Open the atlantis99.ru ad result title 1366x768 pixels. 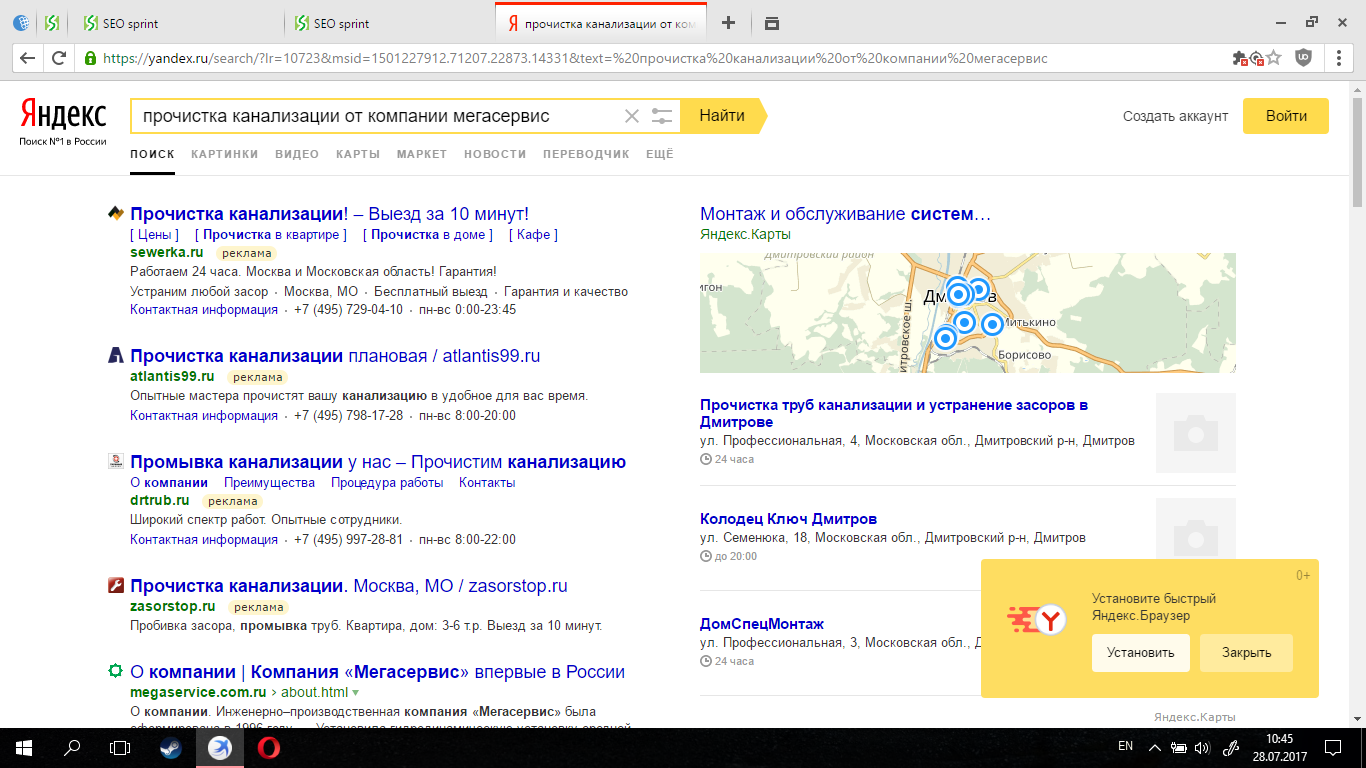click(x=335, y=356)
